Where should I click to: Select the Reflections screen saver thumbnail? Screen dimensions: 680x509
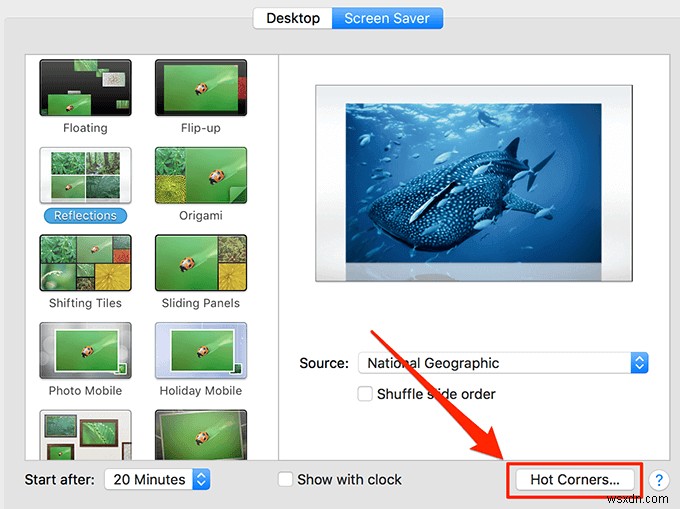pyautogui.click(x=85, y=175)
